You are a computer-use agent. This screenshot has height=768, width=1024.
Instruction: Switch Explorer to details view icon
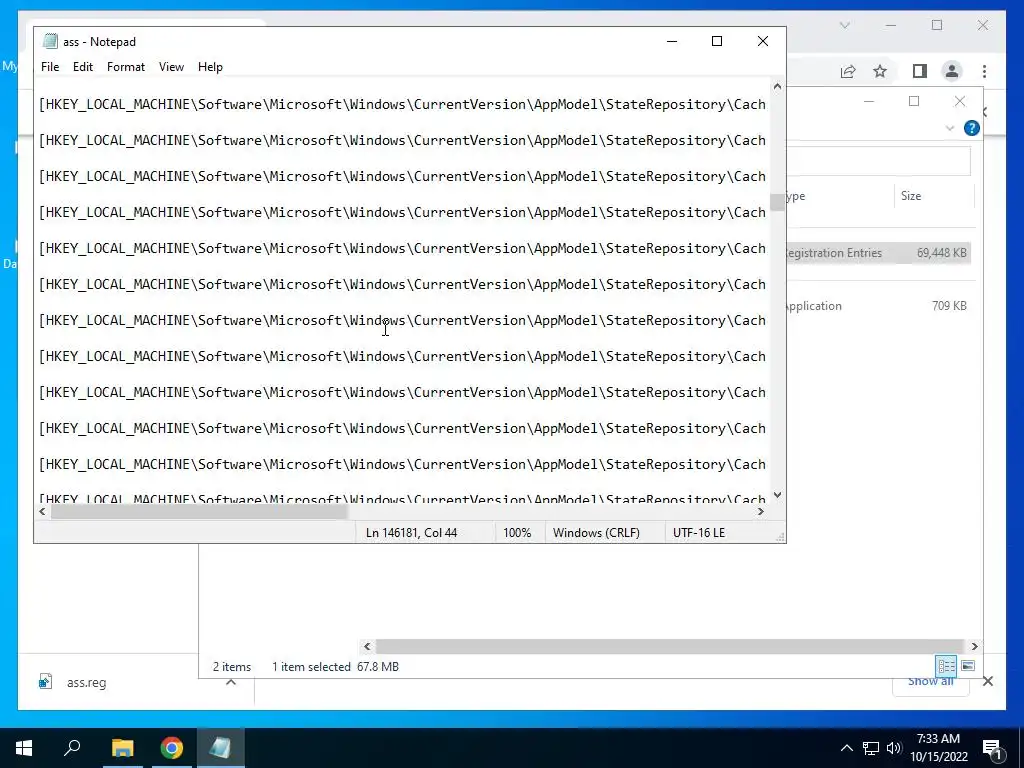click(946, 666)
